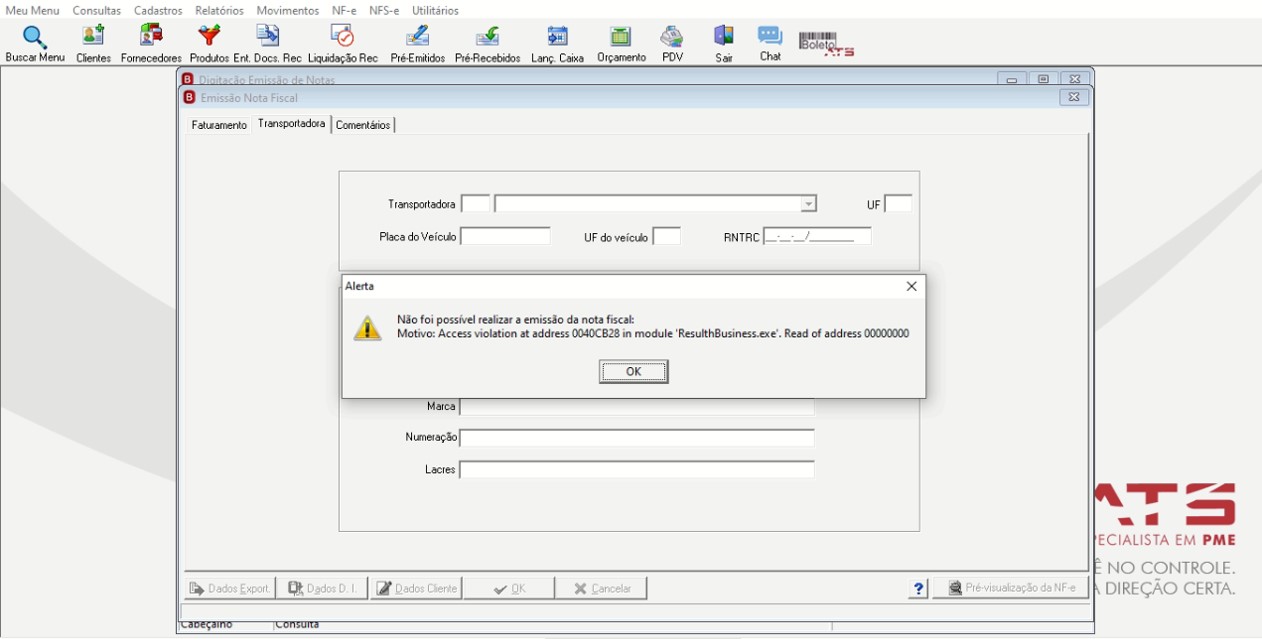Image resolution: width=1262 pixels, height=639 pixels.
Task: Open Lanç. Caixa toolbar icon
Action: pos(557,45)
